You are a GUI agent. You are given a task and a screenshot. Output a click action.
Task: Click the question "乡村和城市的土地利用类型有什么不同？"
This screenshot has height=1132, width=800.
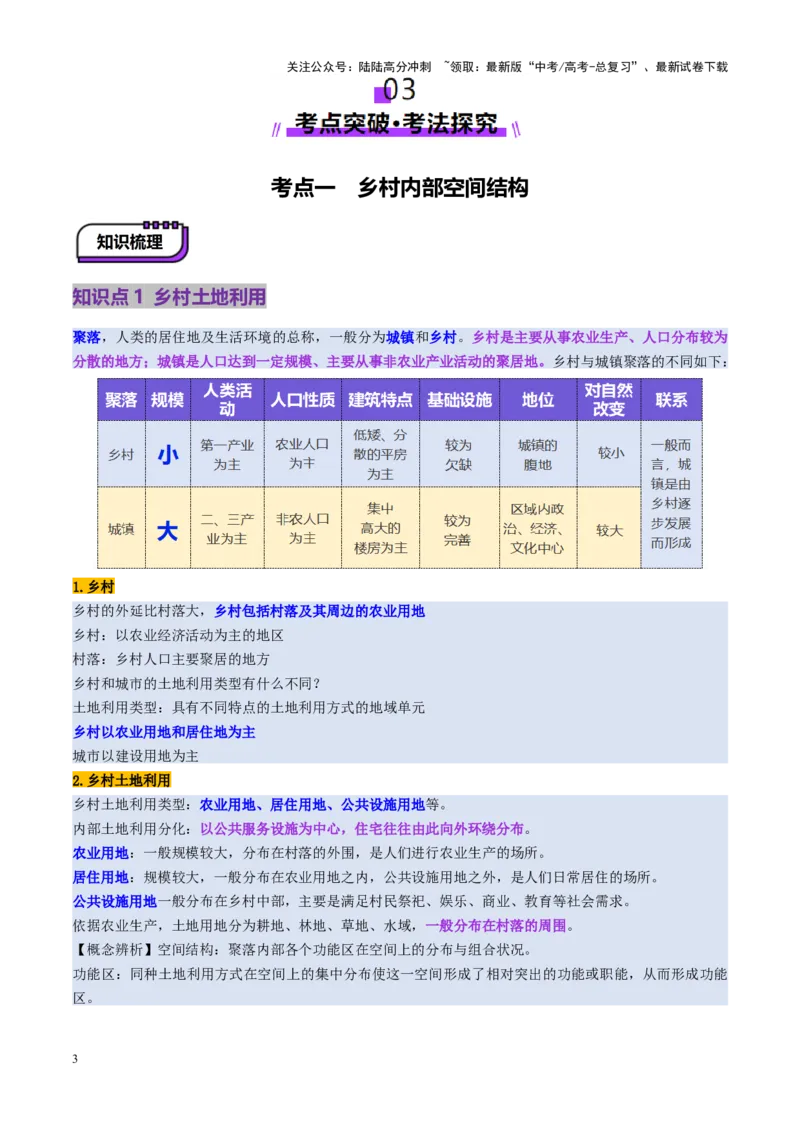click(197, 683)
